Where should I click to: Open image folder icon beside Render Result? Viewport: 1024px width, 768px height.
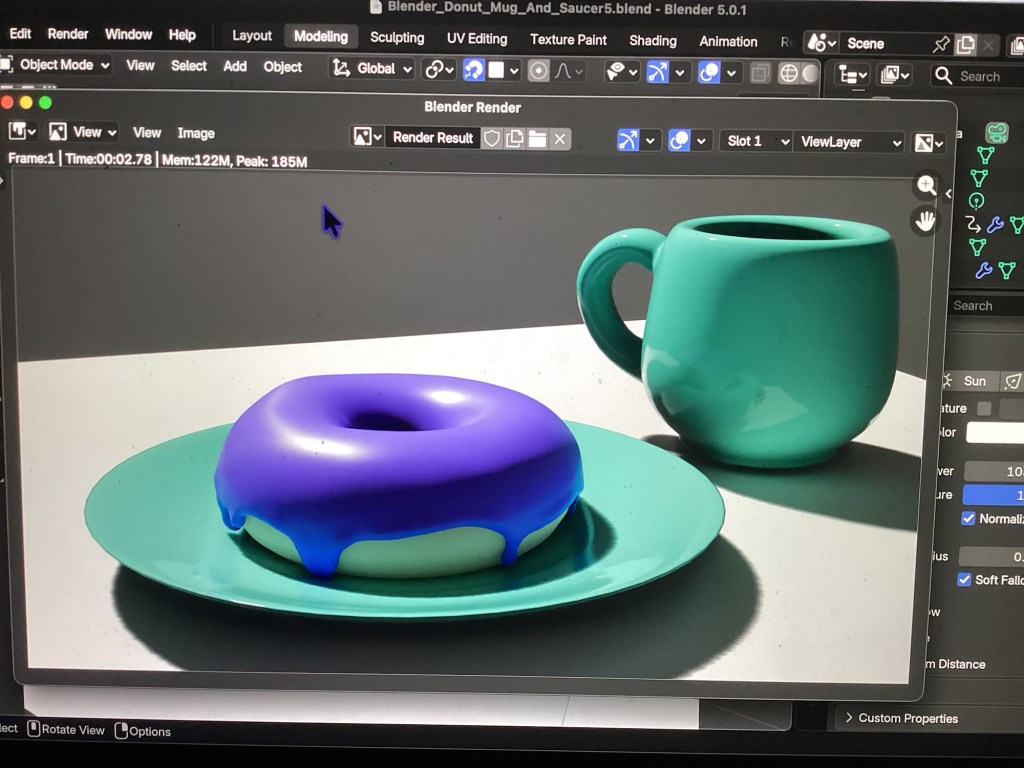tap(537, 139)
